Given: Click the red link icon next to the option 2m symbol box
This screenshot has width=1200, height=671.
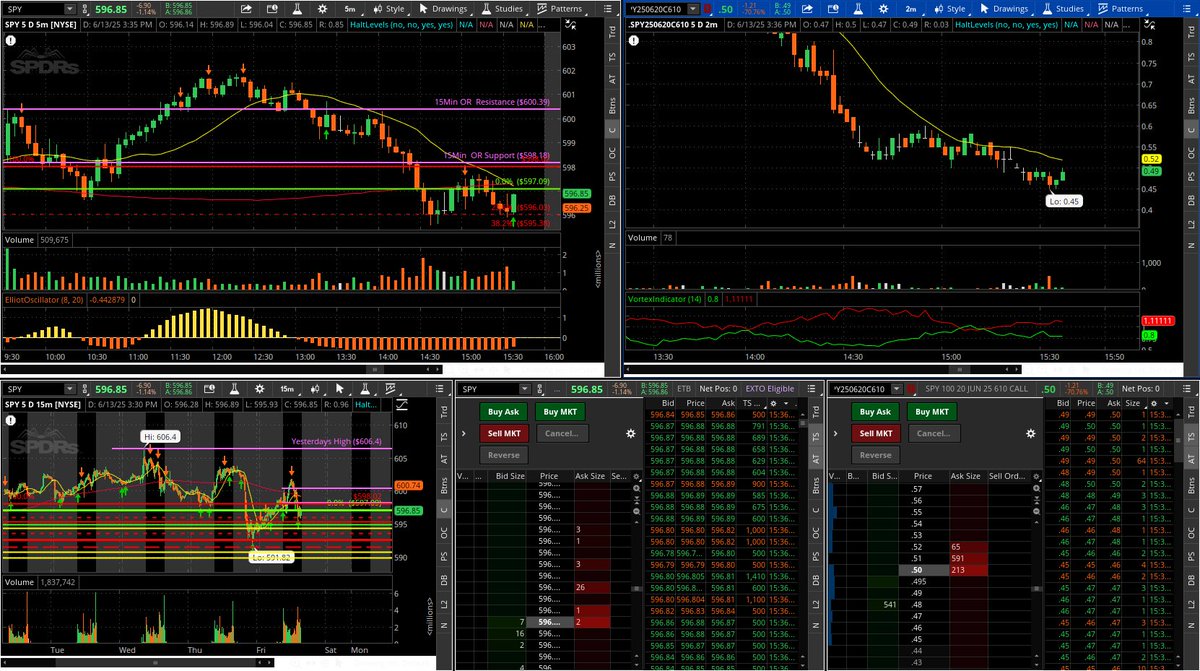Looking at the screenshot, I should tap(707, 9).
